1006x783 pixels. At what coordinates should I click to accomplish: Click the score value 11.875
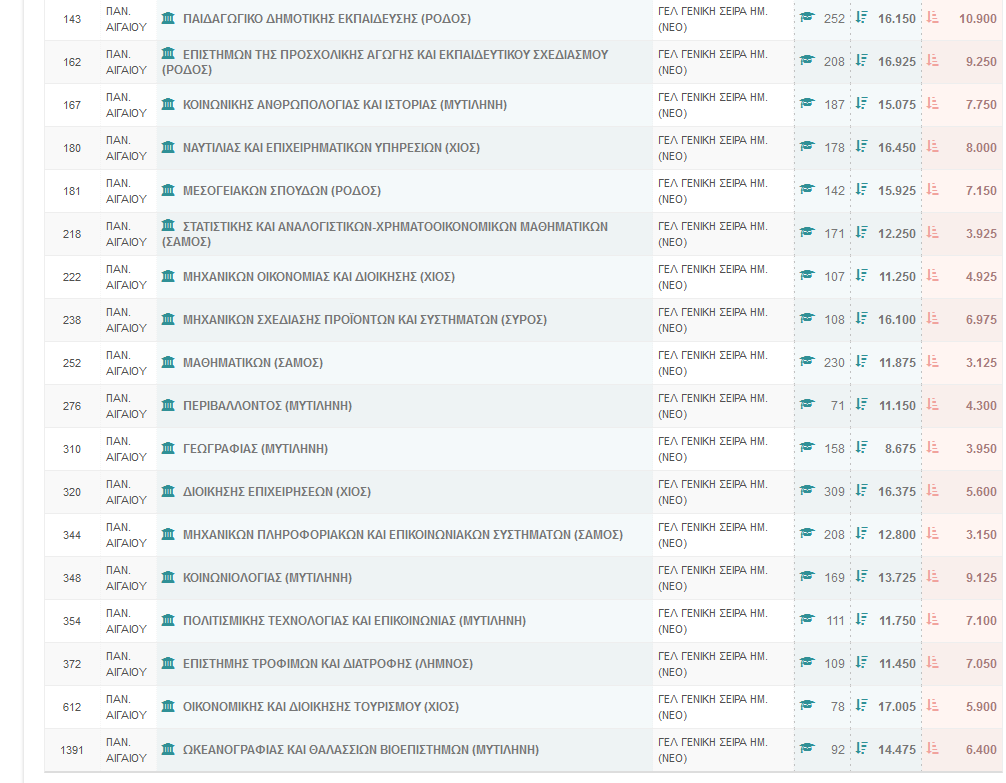coord(898,363)
